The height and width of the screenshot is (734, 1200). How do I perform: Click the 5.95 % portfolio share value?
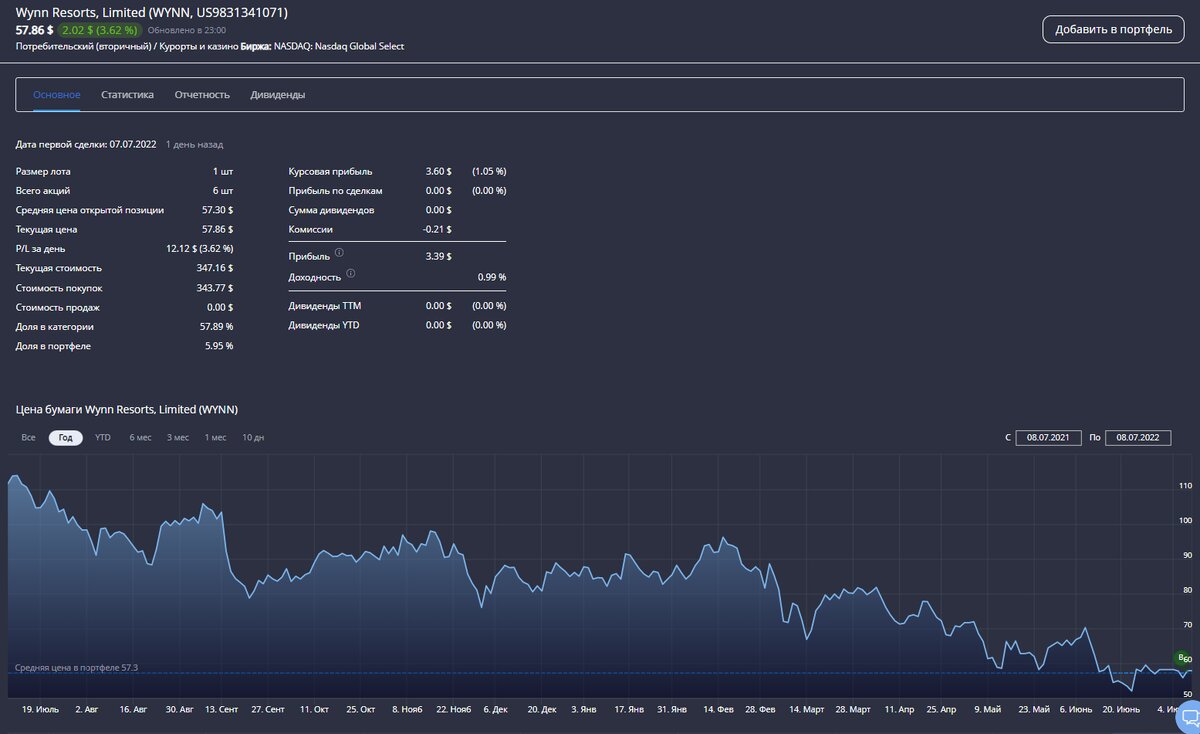219,346
